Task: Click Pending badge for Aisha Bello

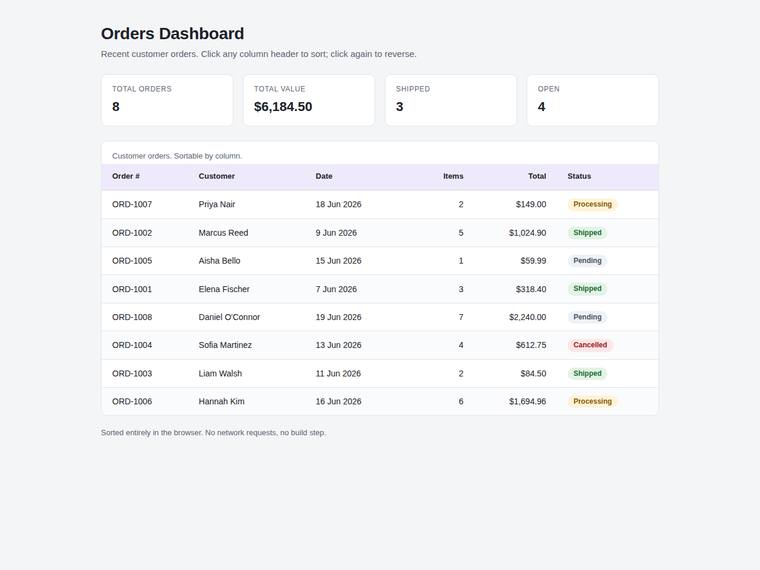Action: click(x=587, y=261)
